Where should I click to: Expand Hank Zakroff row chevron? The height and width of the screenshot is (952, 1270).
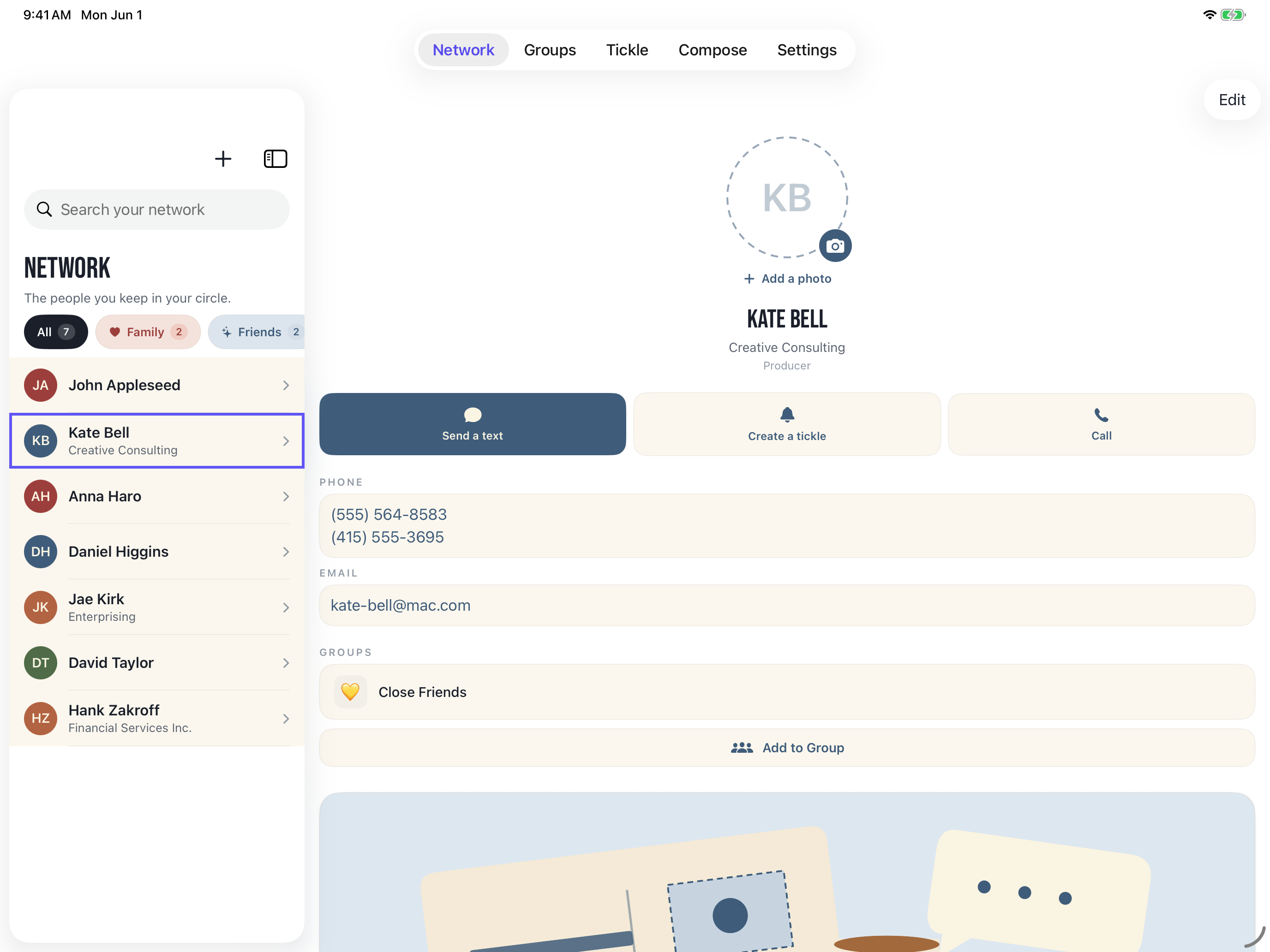pos(286,719)
